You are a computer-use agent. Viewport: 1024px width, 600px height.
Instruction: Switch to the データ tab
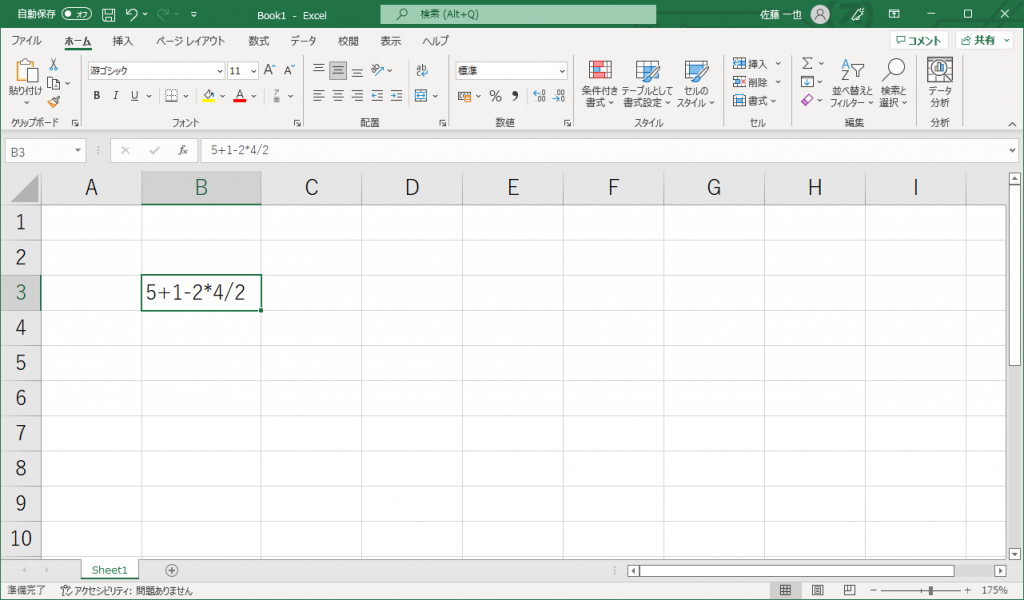pos(303,41)
